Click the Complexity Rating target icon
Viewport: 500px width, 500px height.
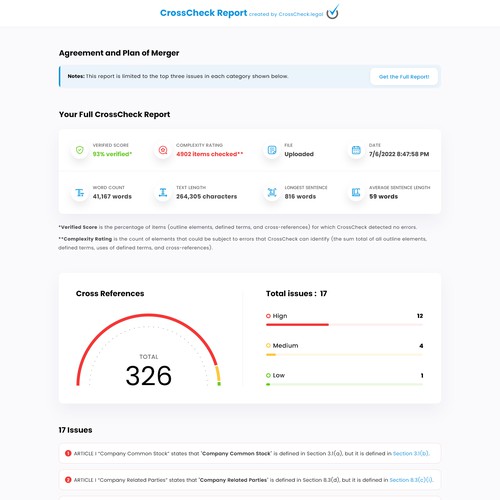pyautogui.click(x=163, y=150)
